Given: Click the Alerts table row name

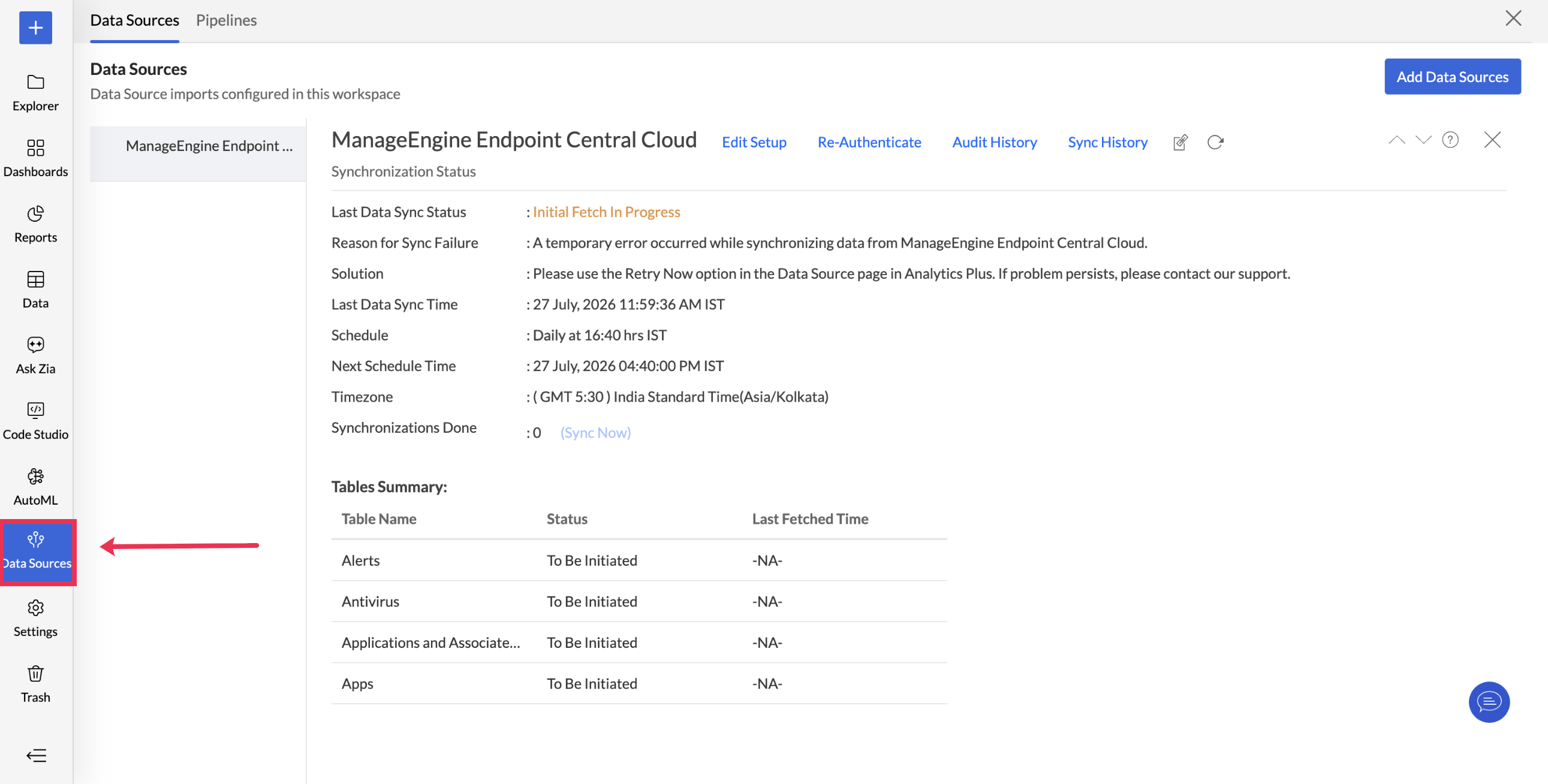Looking at the screenshot, I should [x=360, y=560].
